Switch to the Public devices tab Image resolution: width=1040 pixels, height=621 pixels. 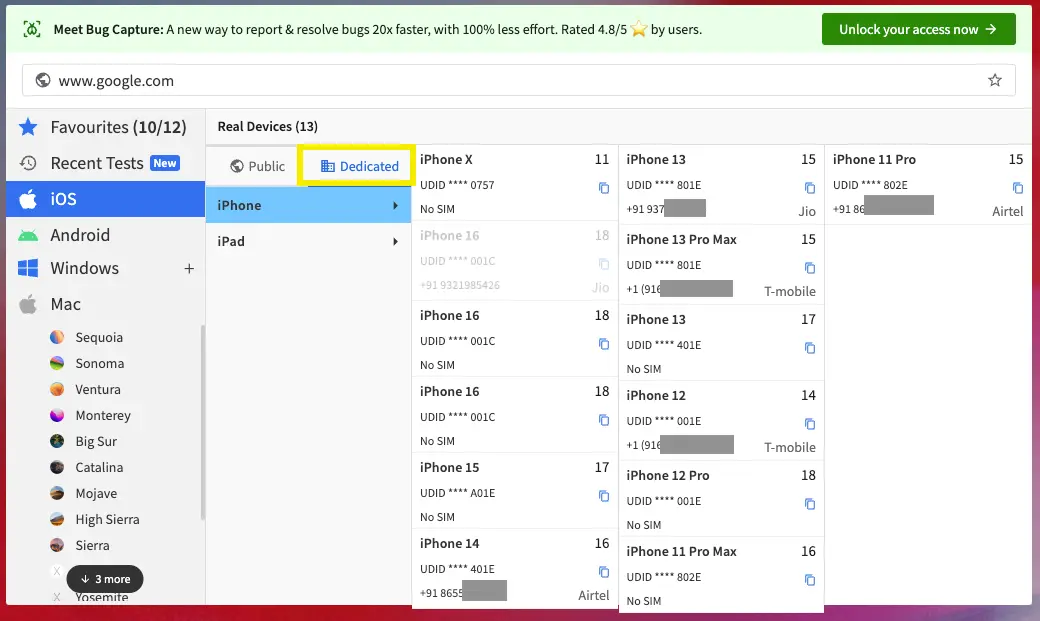pyautogui.click(x=257, y=166)
